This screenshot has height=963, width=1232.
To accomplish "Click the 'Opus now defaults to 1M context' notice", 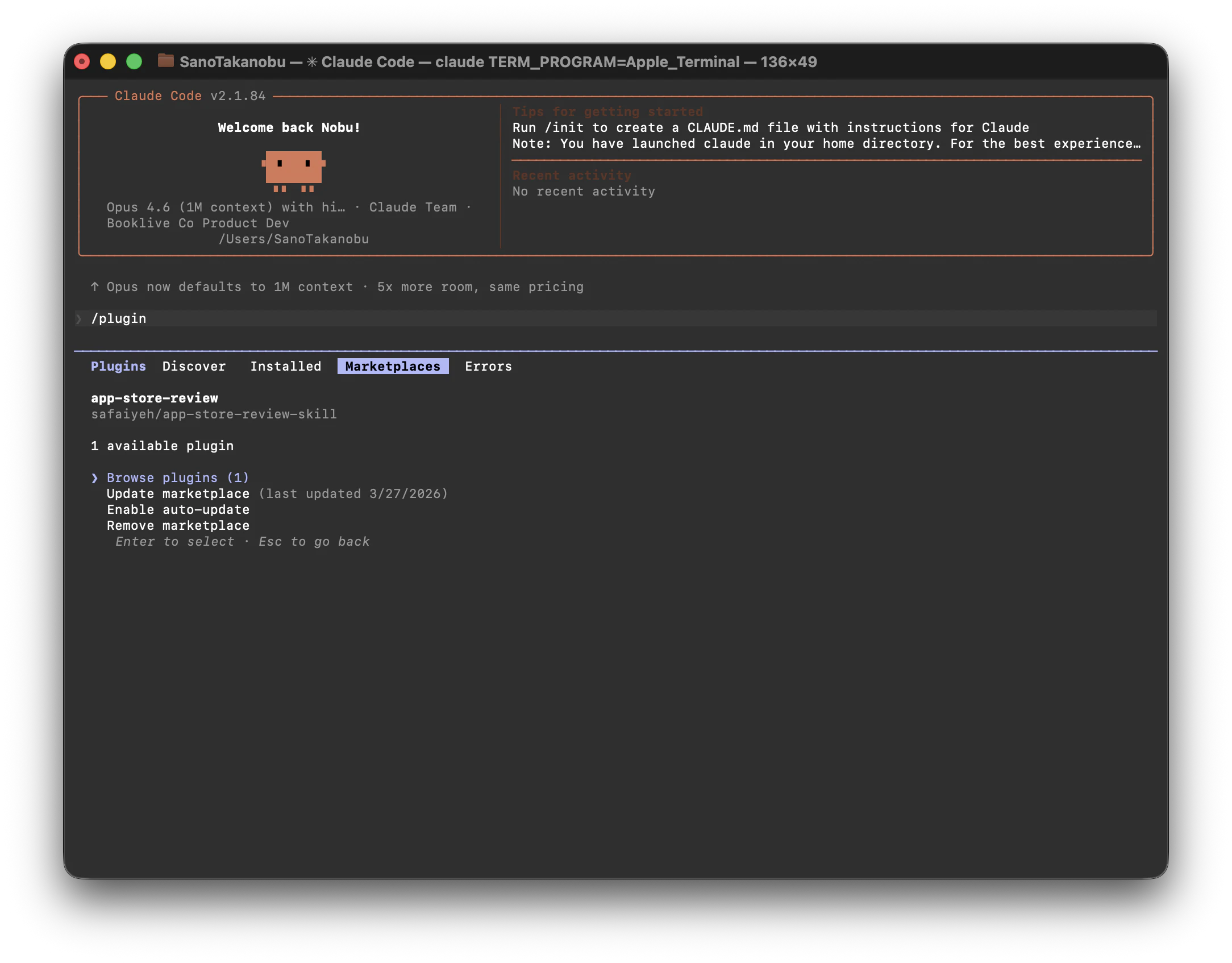I will pyautogui.click(x=345, y=287).
